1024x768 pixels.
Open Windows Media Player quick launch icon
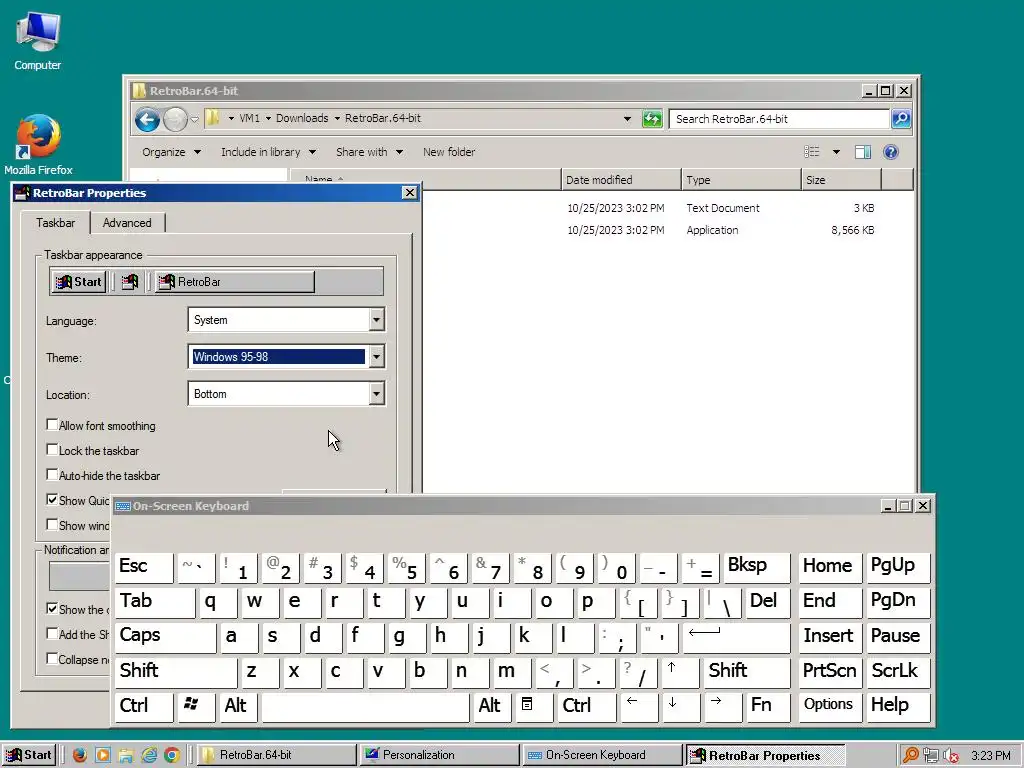coord(103,755)
